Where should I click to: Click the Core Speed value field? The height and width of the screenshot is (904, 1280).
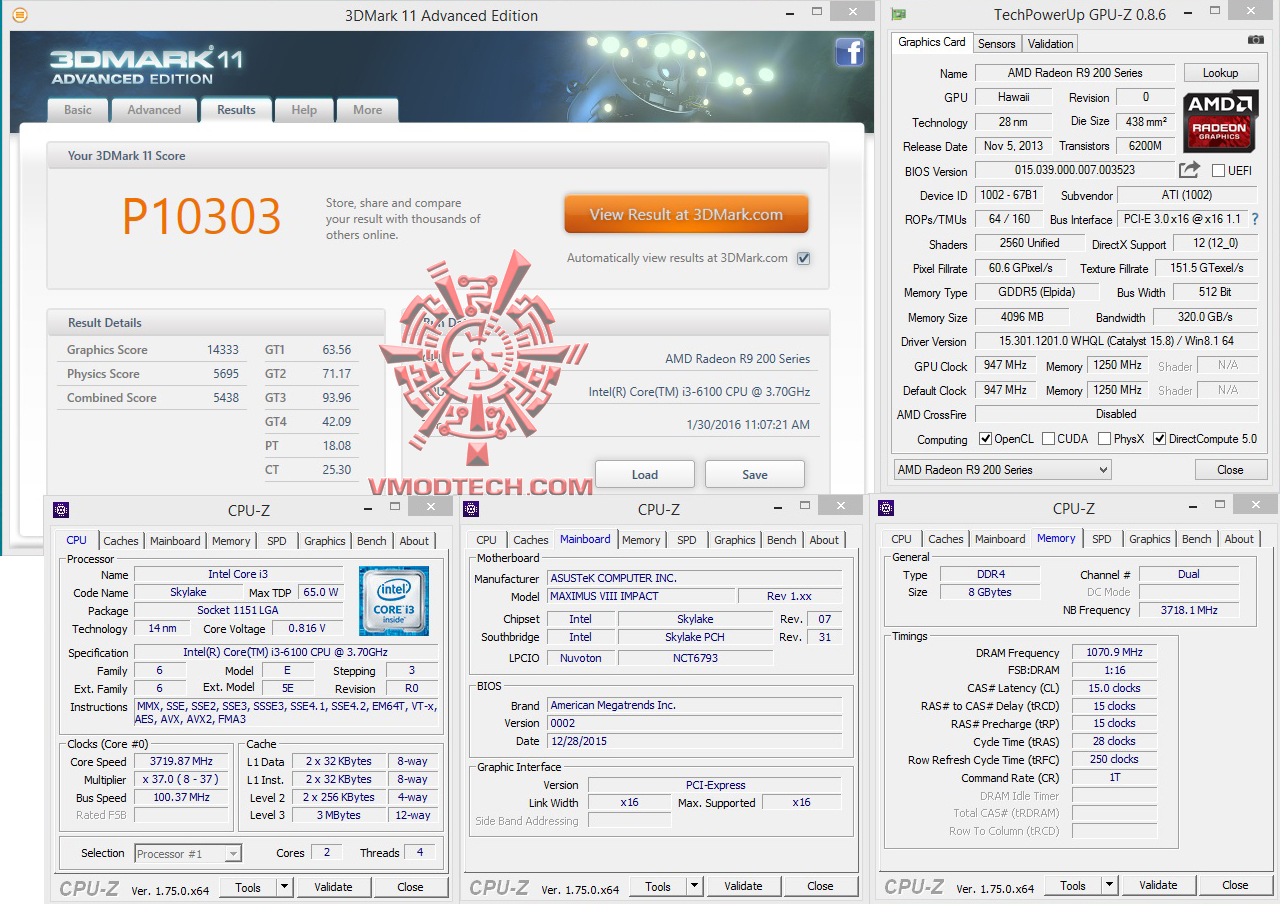(183, 762)
